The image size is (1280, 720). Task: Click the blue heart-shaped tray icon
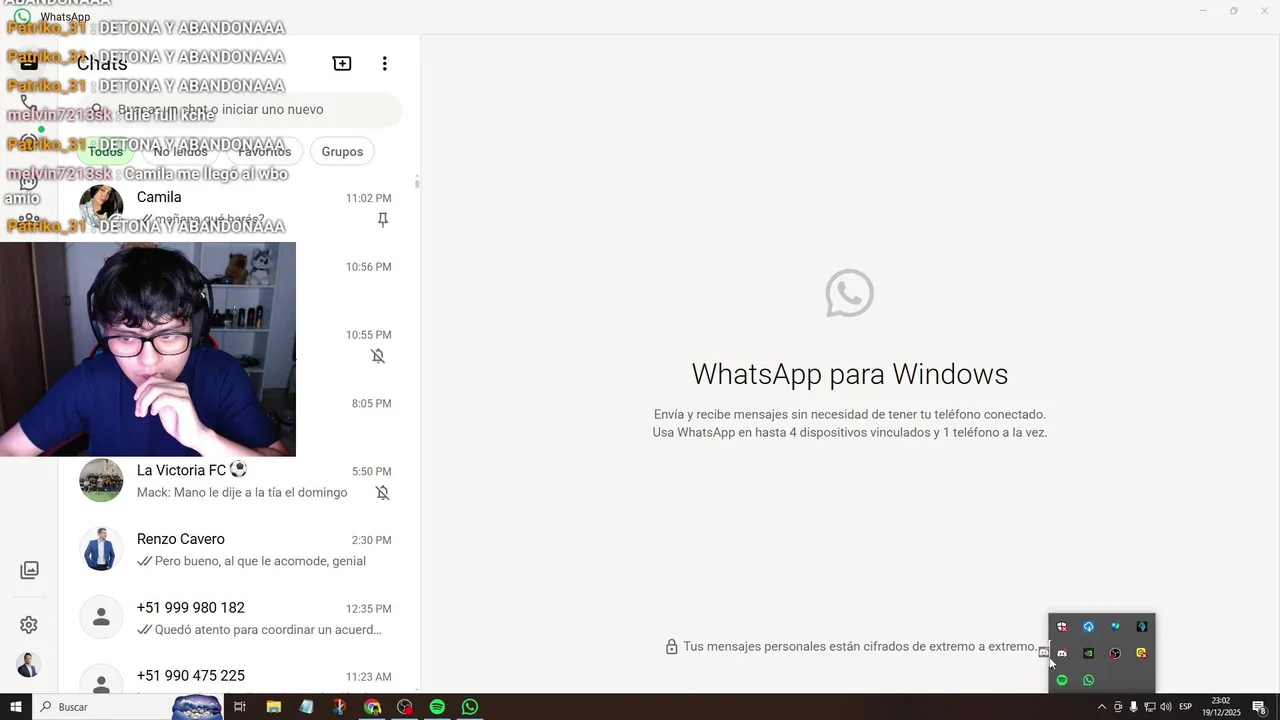(x=1115, y=627)
